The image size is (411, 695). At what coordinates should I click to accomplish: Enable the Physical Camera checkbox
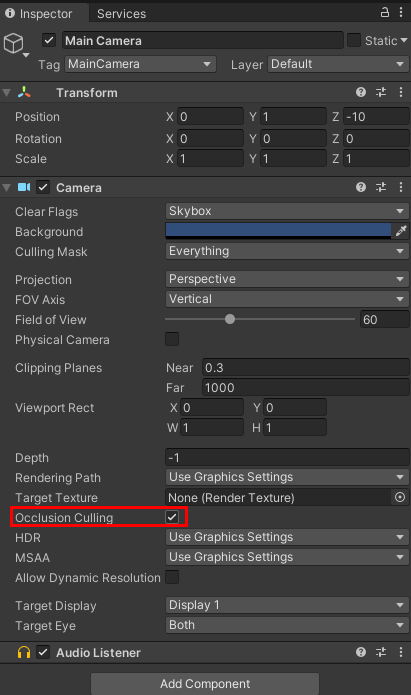(172, 339)
